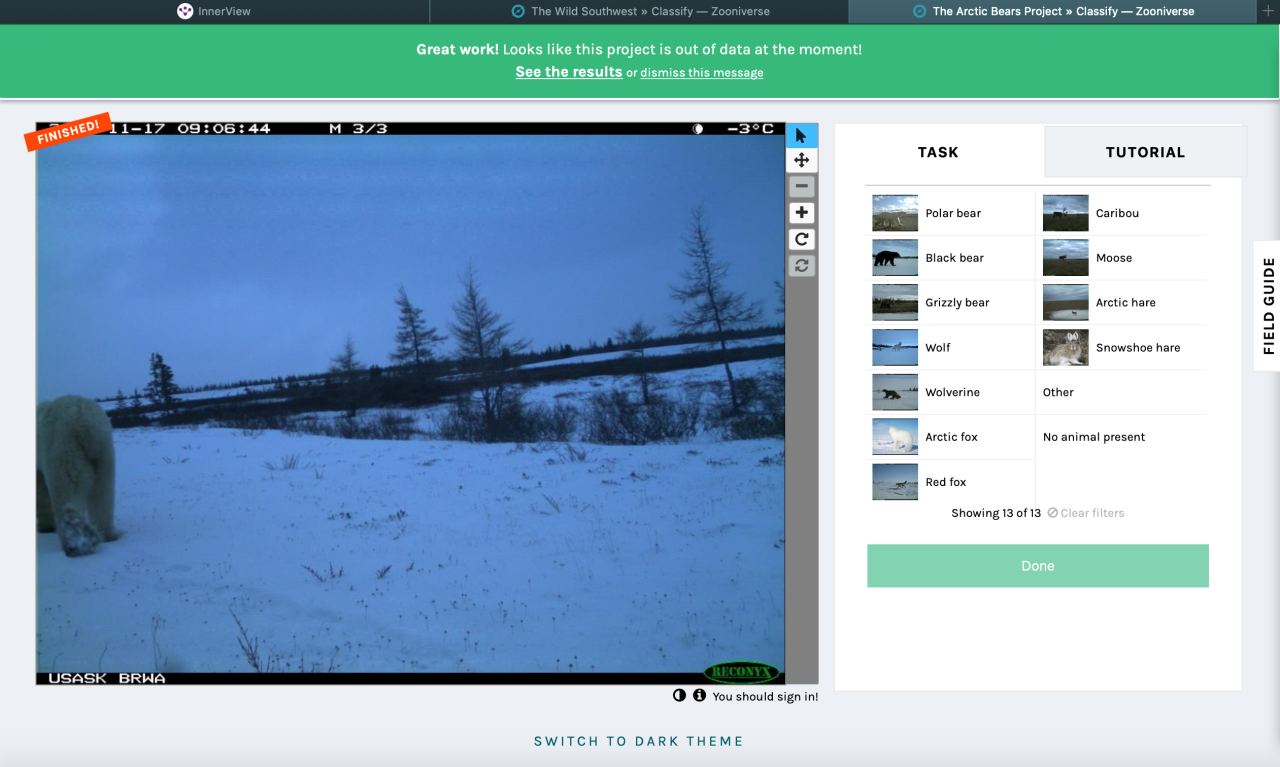Switch to the InnerView browser tab

pyautogui.click(x=214, y=11)
